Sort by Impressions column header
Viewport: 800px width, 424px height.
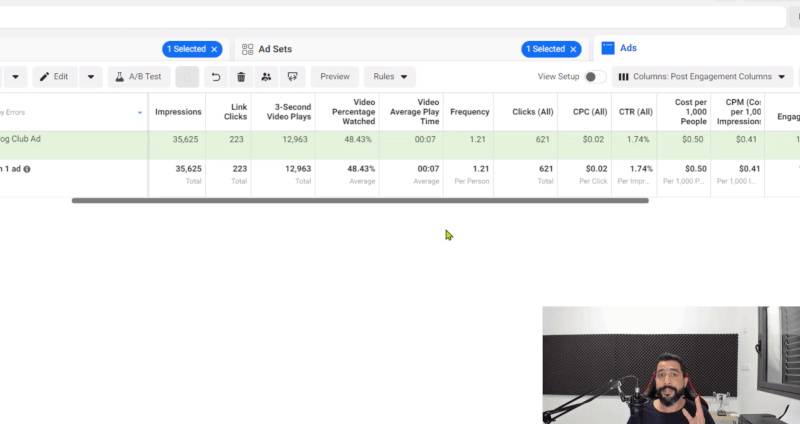click(x=178, y=112)
